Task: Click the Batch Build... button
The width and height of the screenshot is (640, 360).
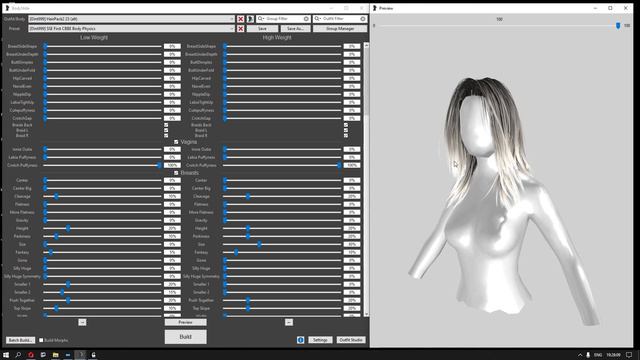Action: (x=20, y=340)
